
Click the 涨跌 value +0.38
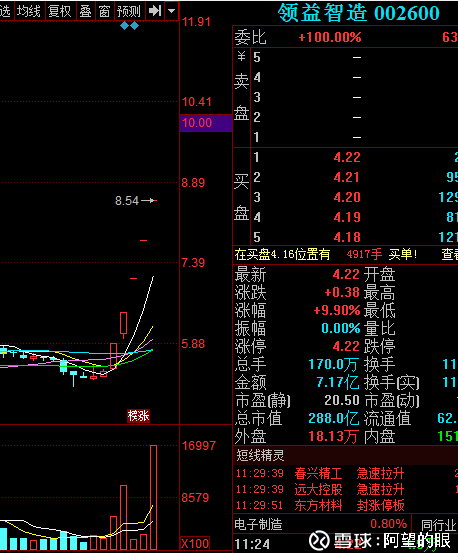[x=342, y=292]
